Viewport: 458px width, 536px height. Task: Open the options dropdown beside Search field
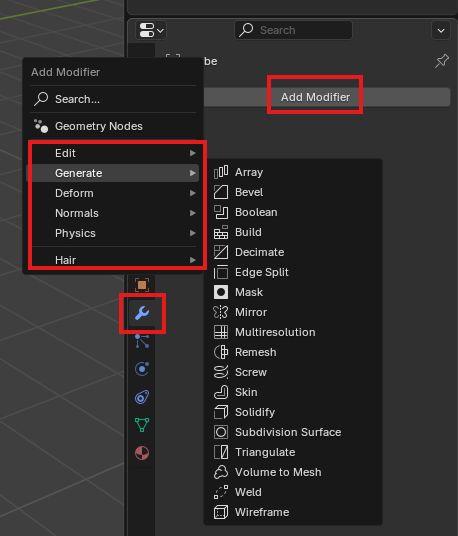[441, 30]
